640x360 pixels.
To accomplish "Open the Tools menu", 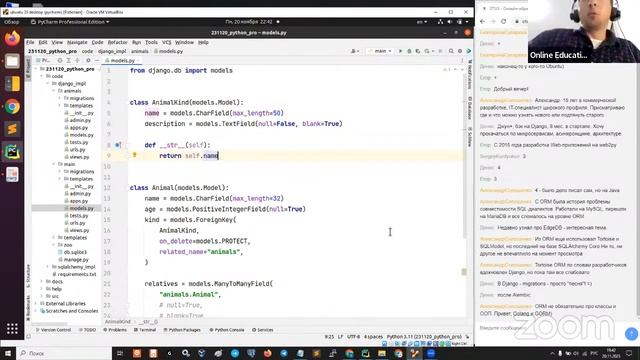I will (x=151, y=42).
